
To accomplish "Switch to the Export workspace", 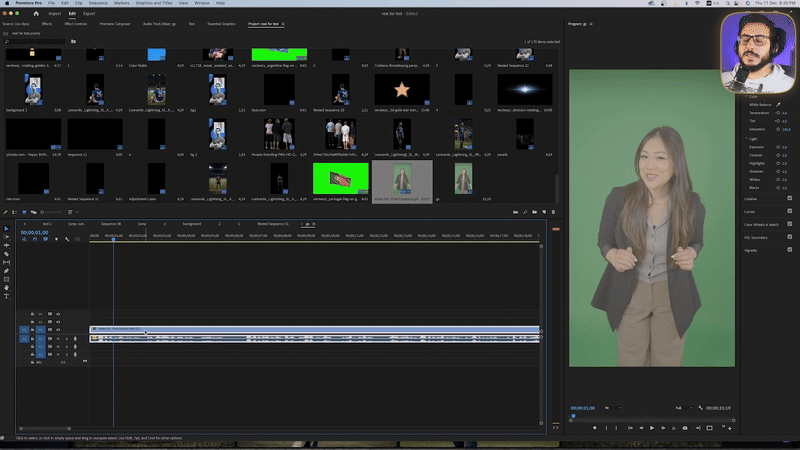I will (89, 14).
